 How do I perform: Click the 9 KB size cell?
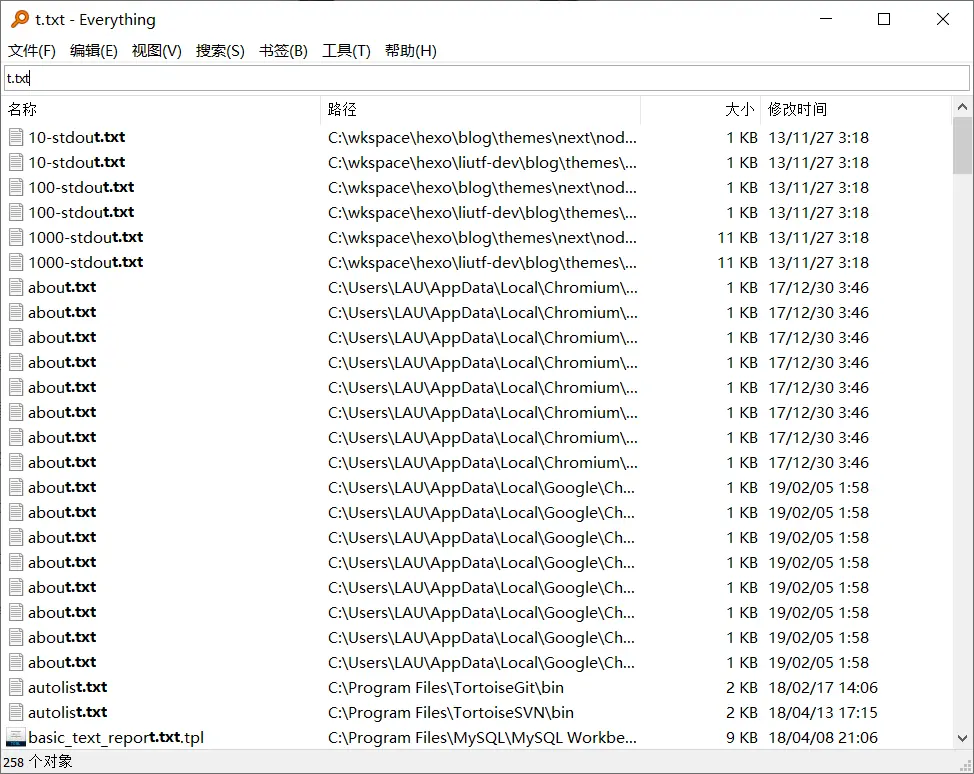coord(742,737)
